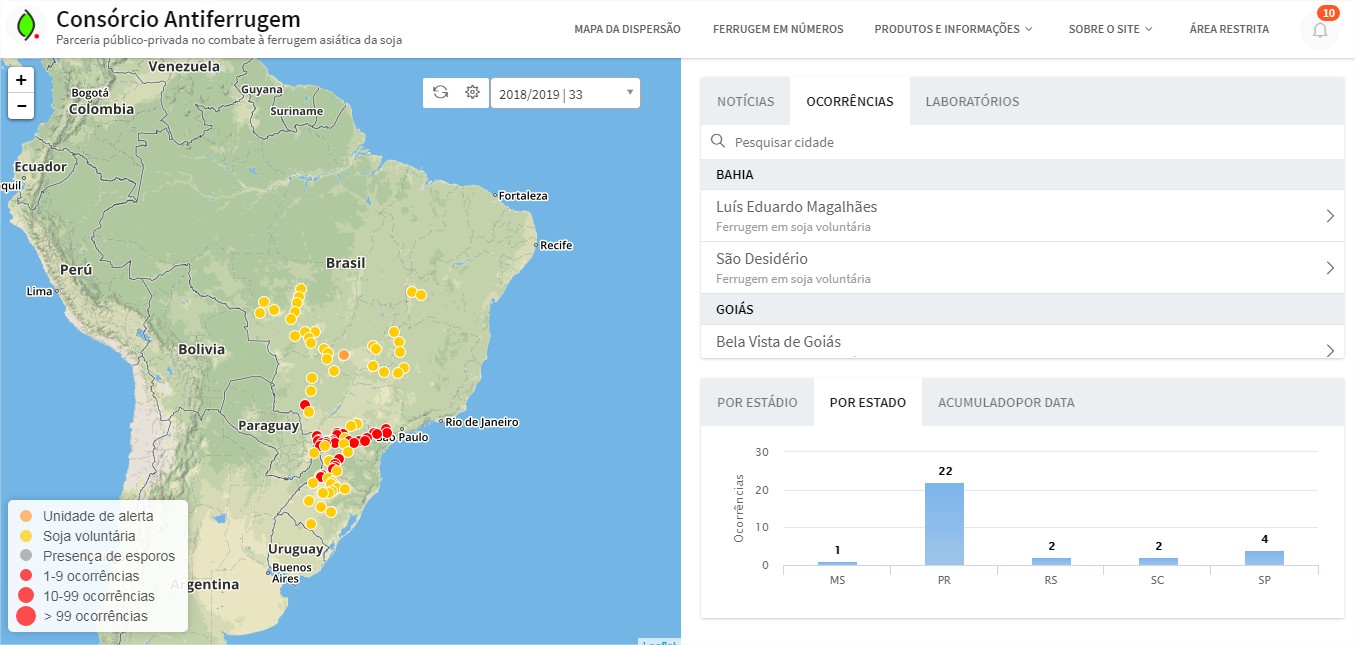
Task: Go to Área Restrita
Action: [1229, 29]
